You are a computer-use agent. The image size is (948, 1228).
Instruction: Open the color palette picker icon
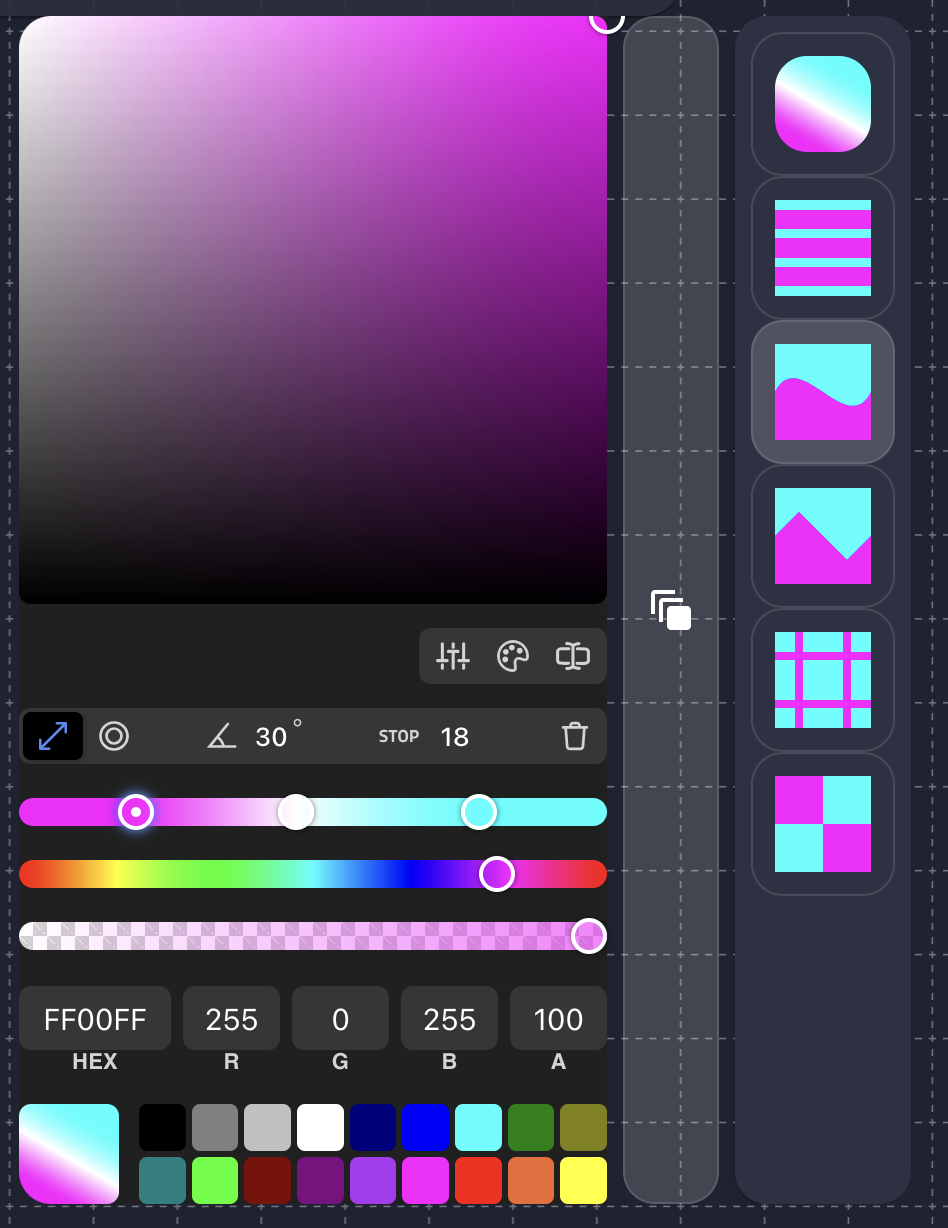[x=512, y=657]
